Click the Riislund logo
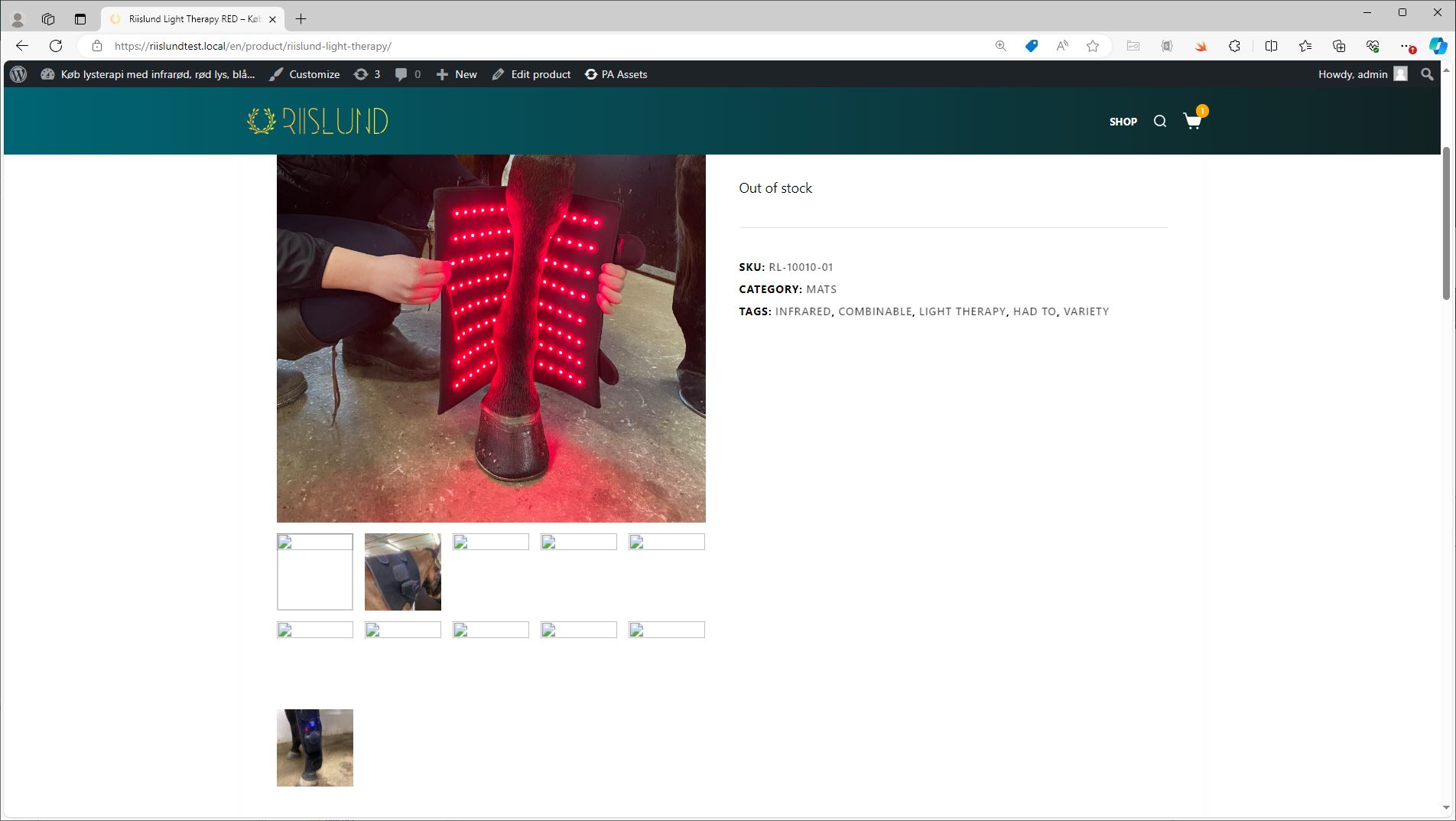Viewport: 1456px width, 821px height. [x=317, y=121]
